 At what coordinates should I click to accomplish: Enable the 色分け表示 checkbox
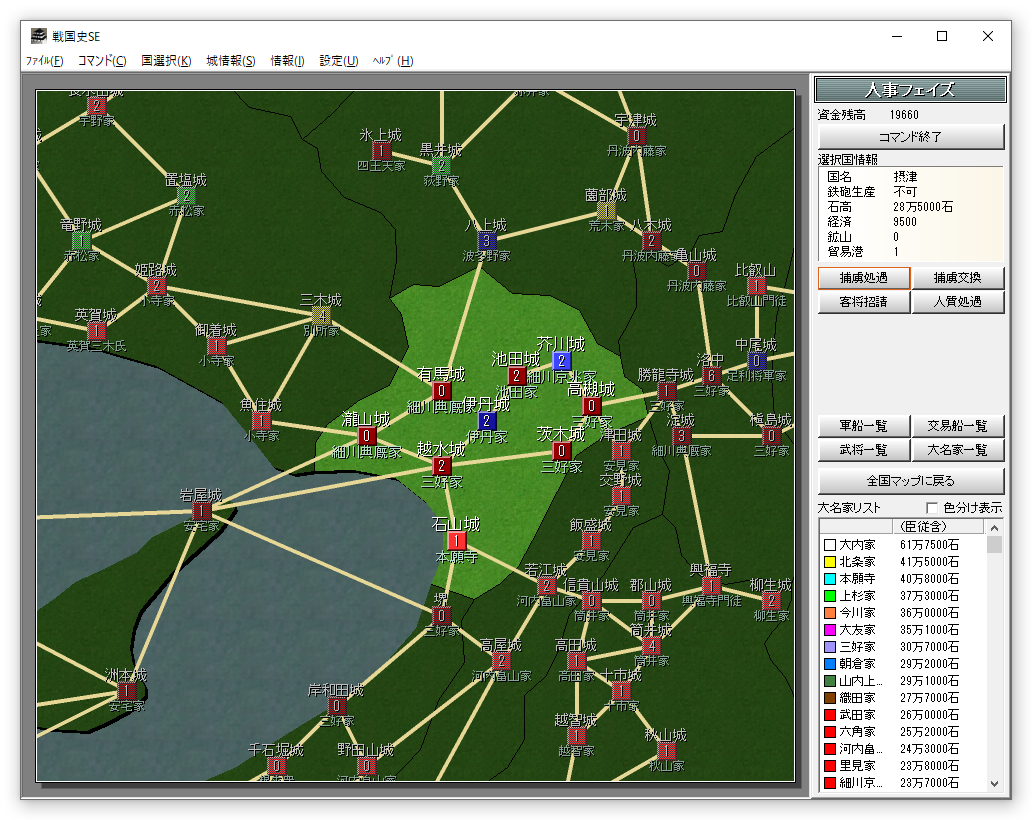click(x=932, y=508)
